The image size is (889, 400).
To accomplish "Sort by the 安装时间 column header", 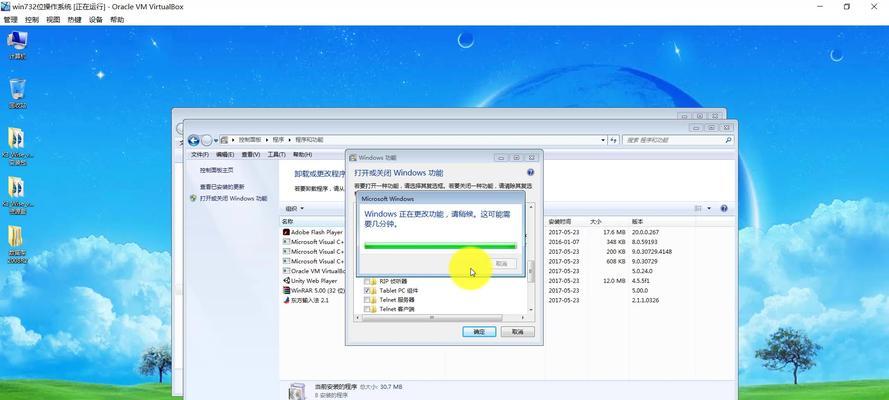I will click(560, 222).
